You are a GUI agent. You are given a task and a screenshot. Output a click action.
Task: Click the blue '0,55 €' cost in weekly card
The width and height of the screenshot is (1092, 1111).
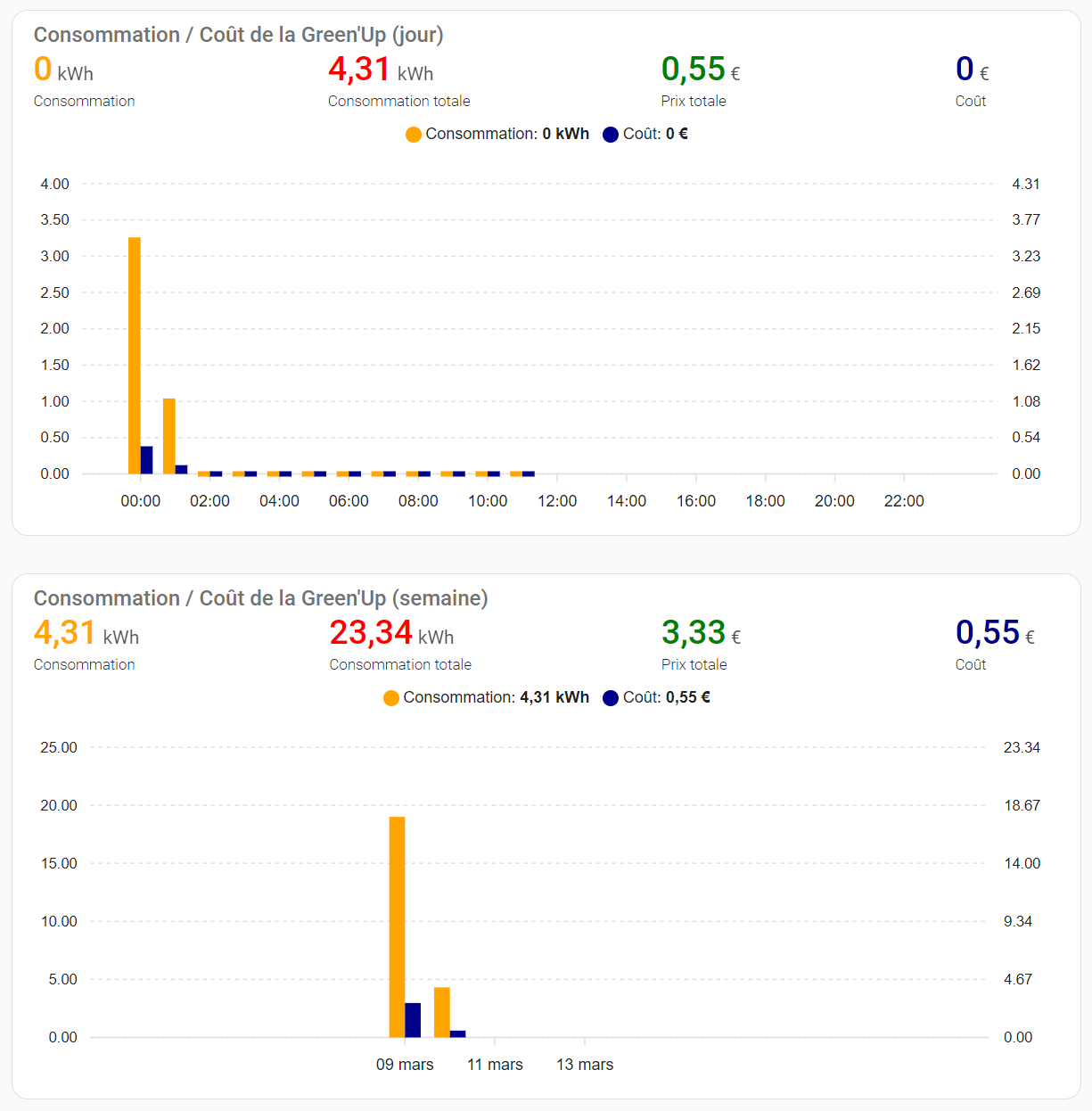click(995, 633)
